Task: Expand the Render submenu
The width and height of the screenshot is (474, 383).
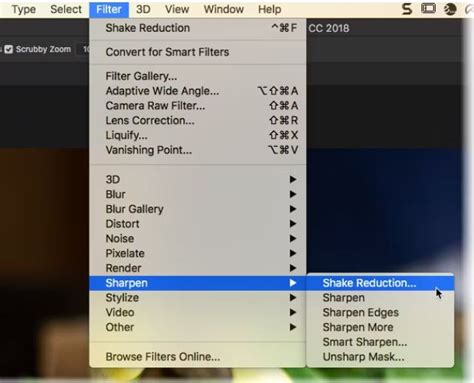Action: tap(198, 268)
